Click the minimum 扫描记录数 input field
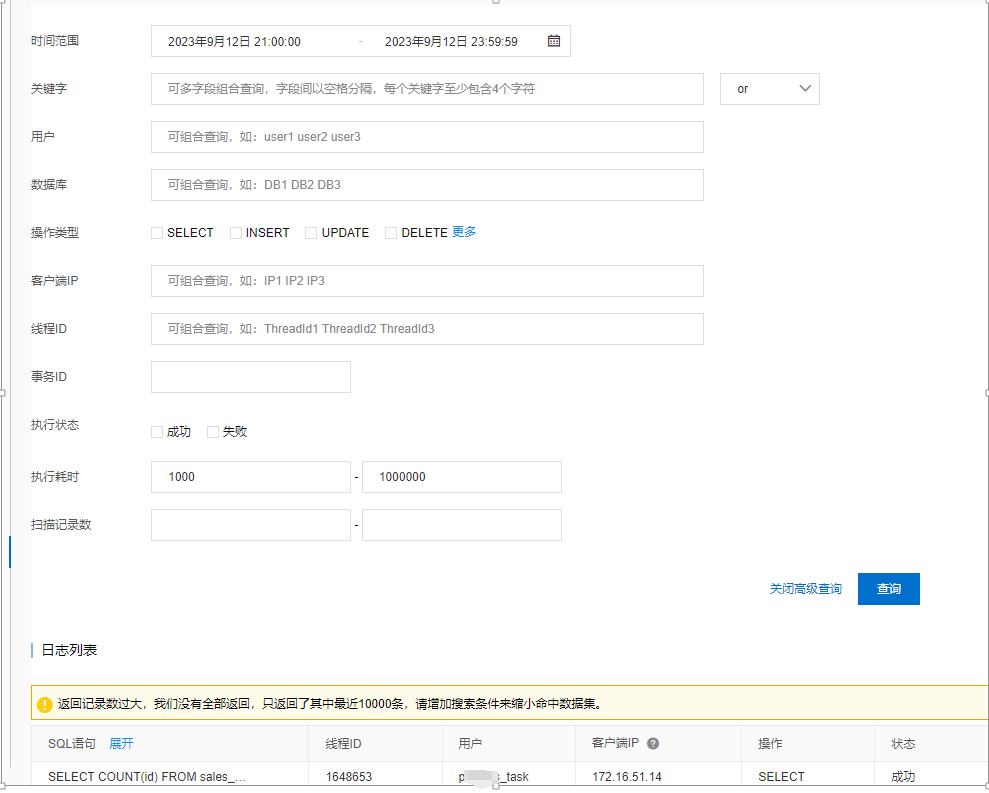The width and height of the screenshot is (989, 793). click(x=251, y=525)
